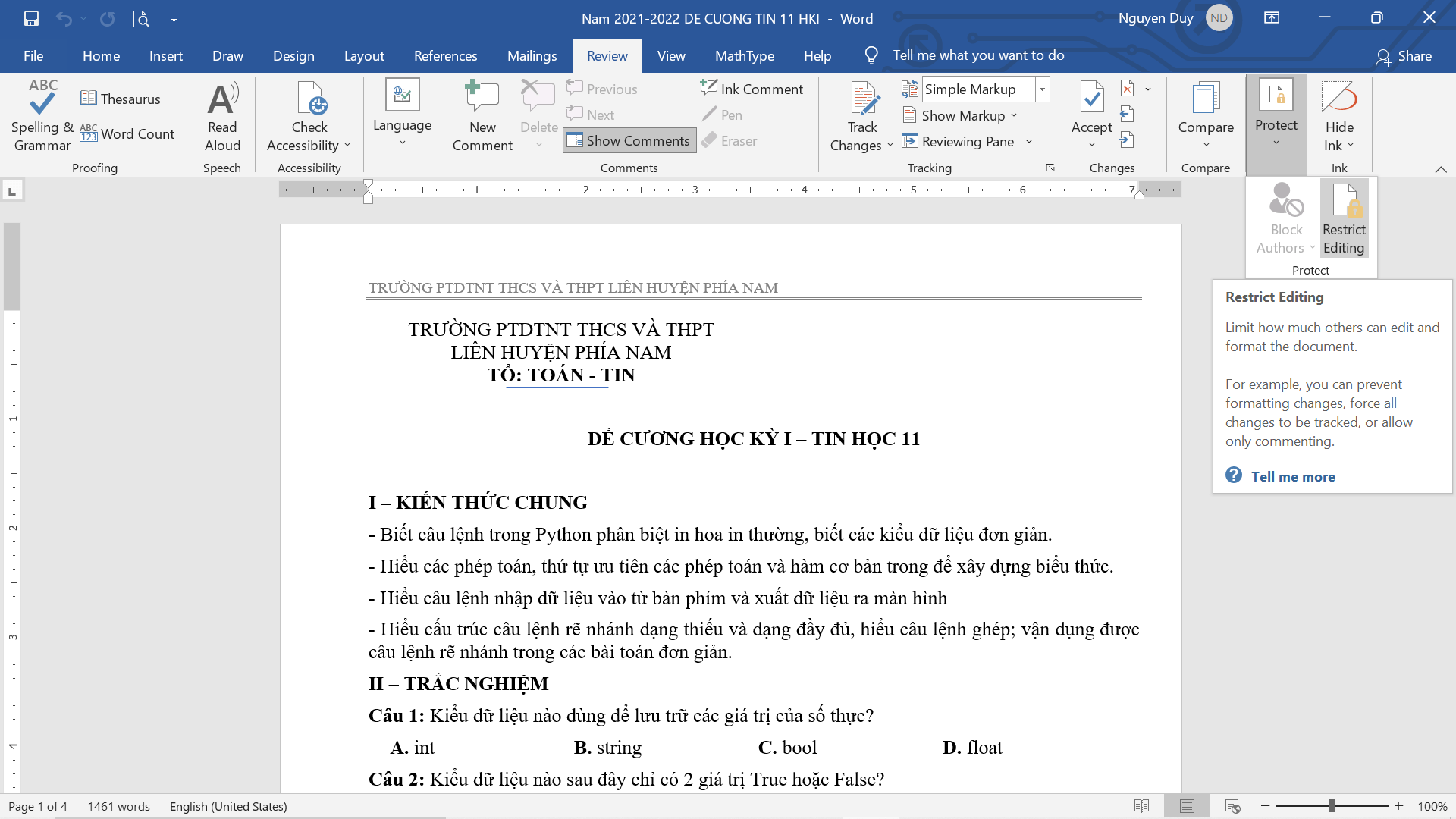Viewport: 1456px width, 819px height.
Task: Click Restrict Editing in Protect panel
Action: 1344,219
